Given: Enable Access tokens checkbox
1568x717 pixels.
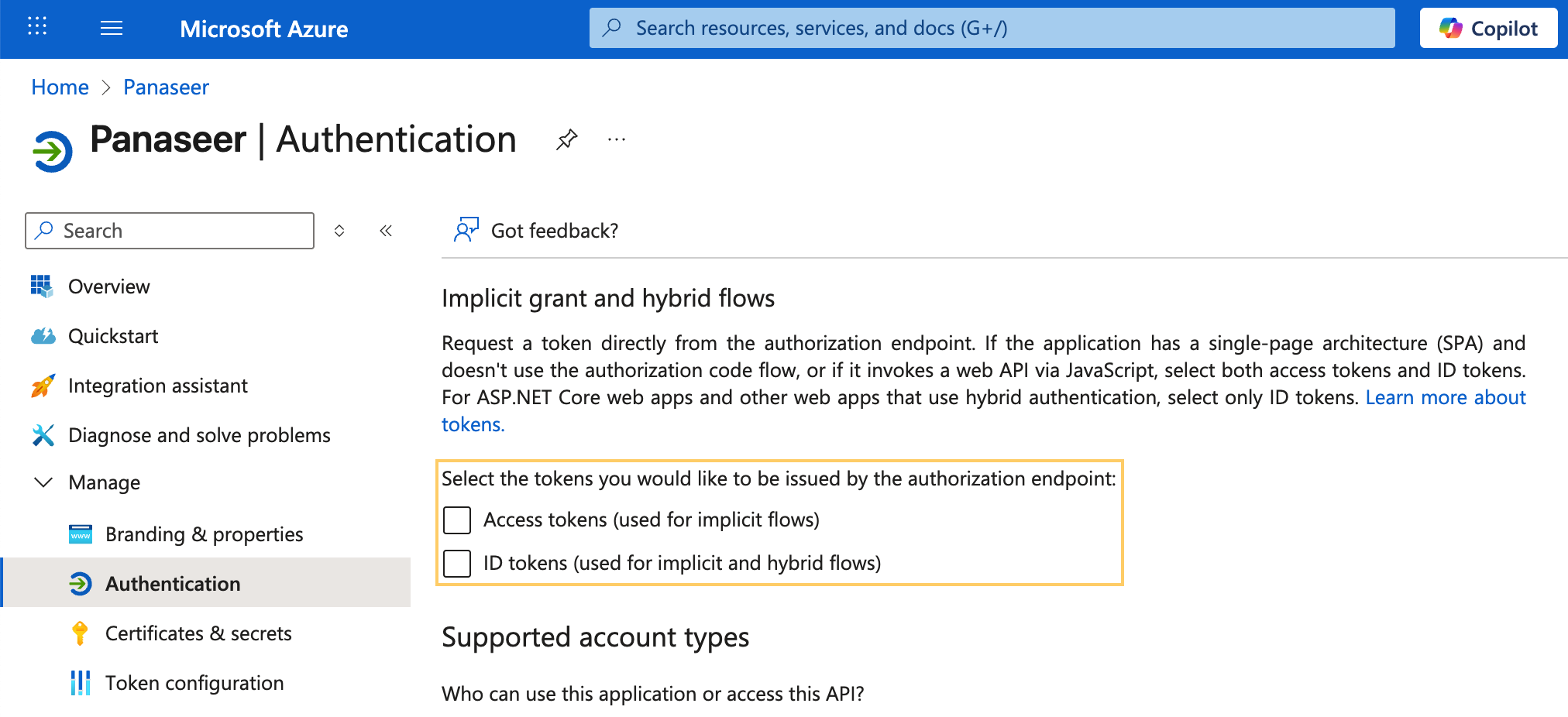Looking at the screenshot, I should point(457,520).
